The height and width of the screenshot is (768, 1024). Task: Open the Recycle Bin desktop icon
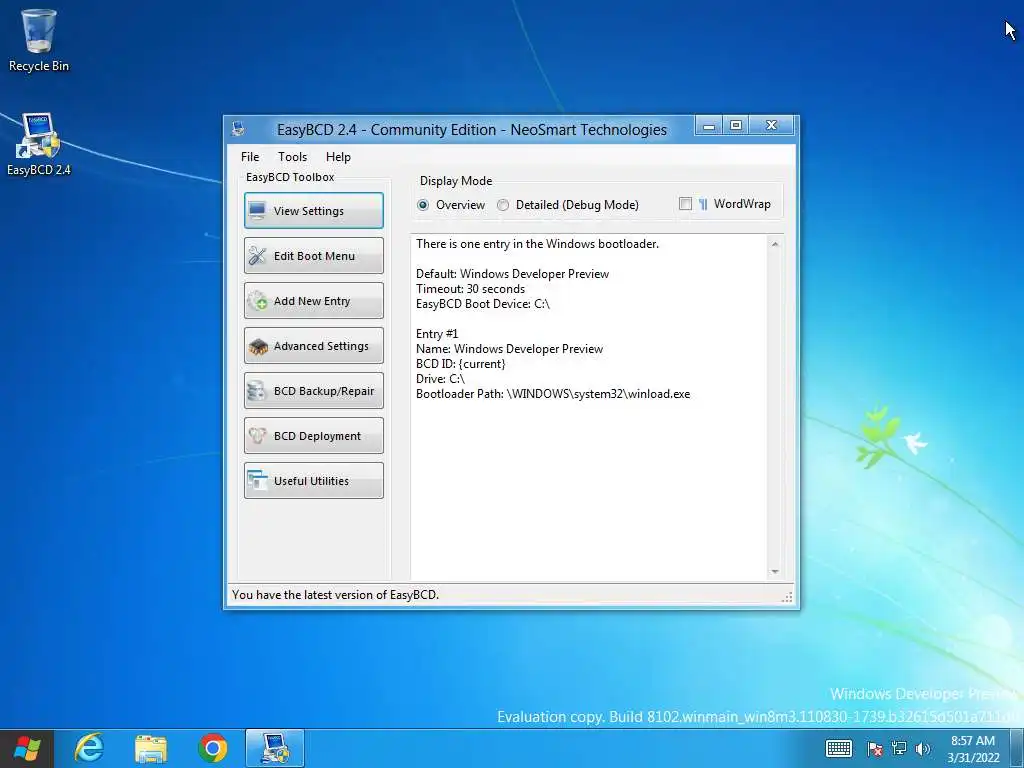[39, 40]
